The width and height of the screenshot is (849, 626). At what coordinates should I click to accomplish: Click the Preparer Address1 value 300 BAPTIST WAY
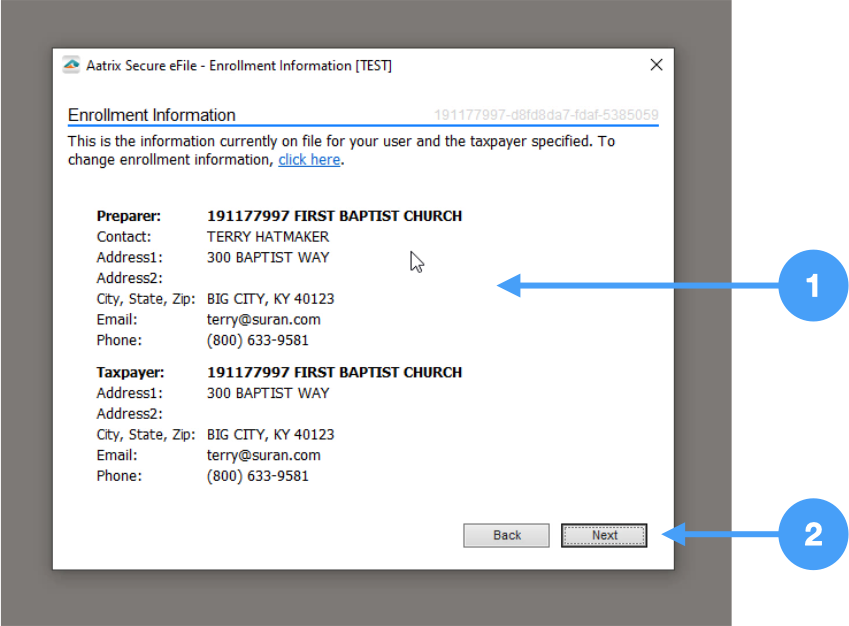267,257
